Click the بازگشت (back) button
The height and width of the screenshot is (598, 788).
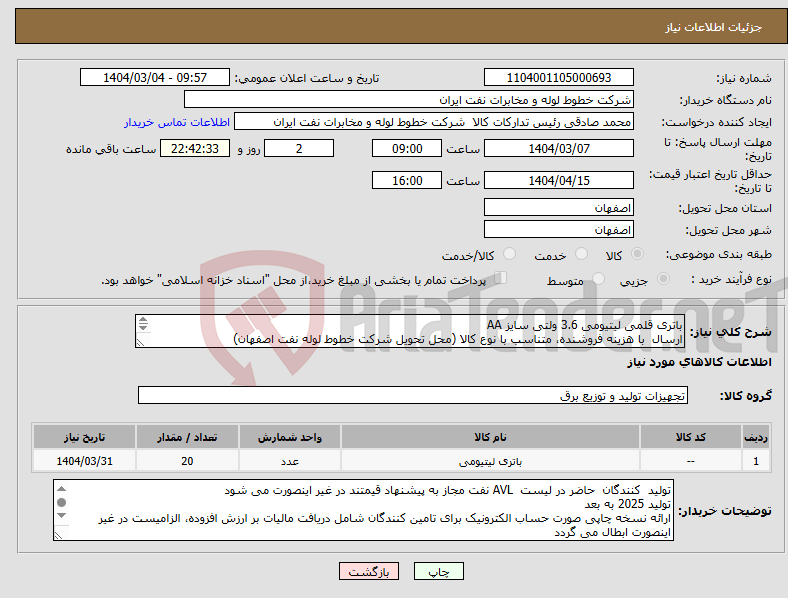pos(369,571)
